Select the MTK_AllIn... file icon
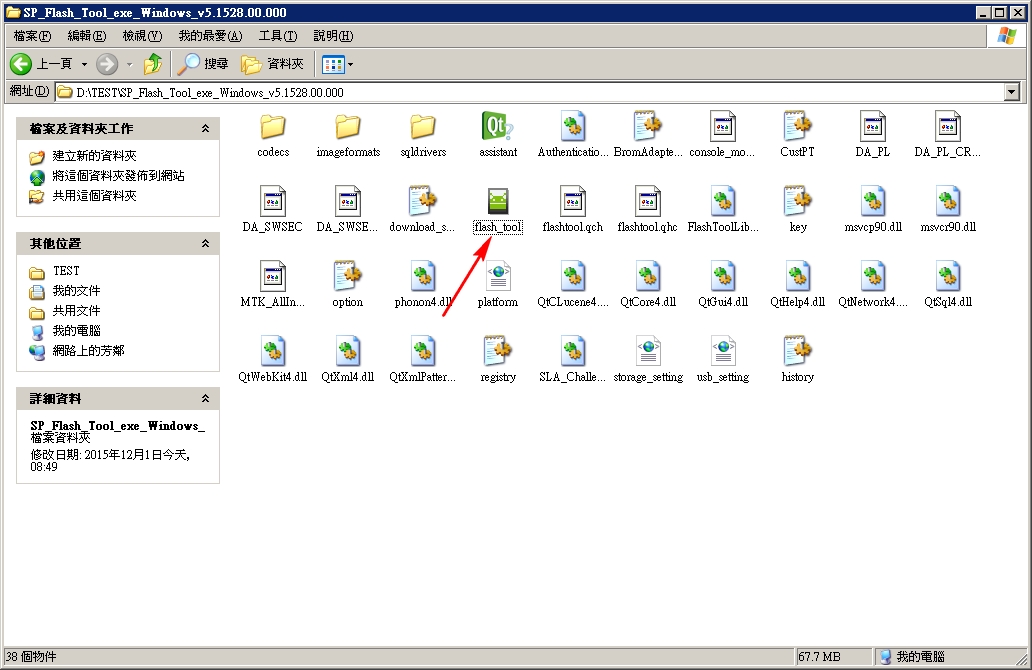The height and width of the screenshot is (670, 1032). click(272, 276)
